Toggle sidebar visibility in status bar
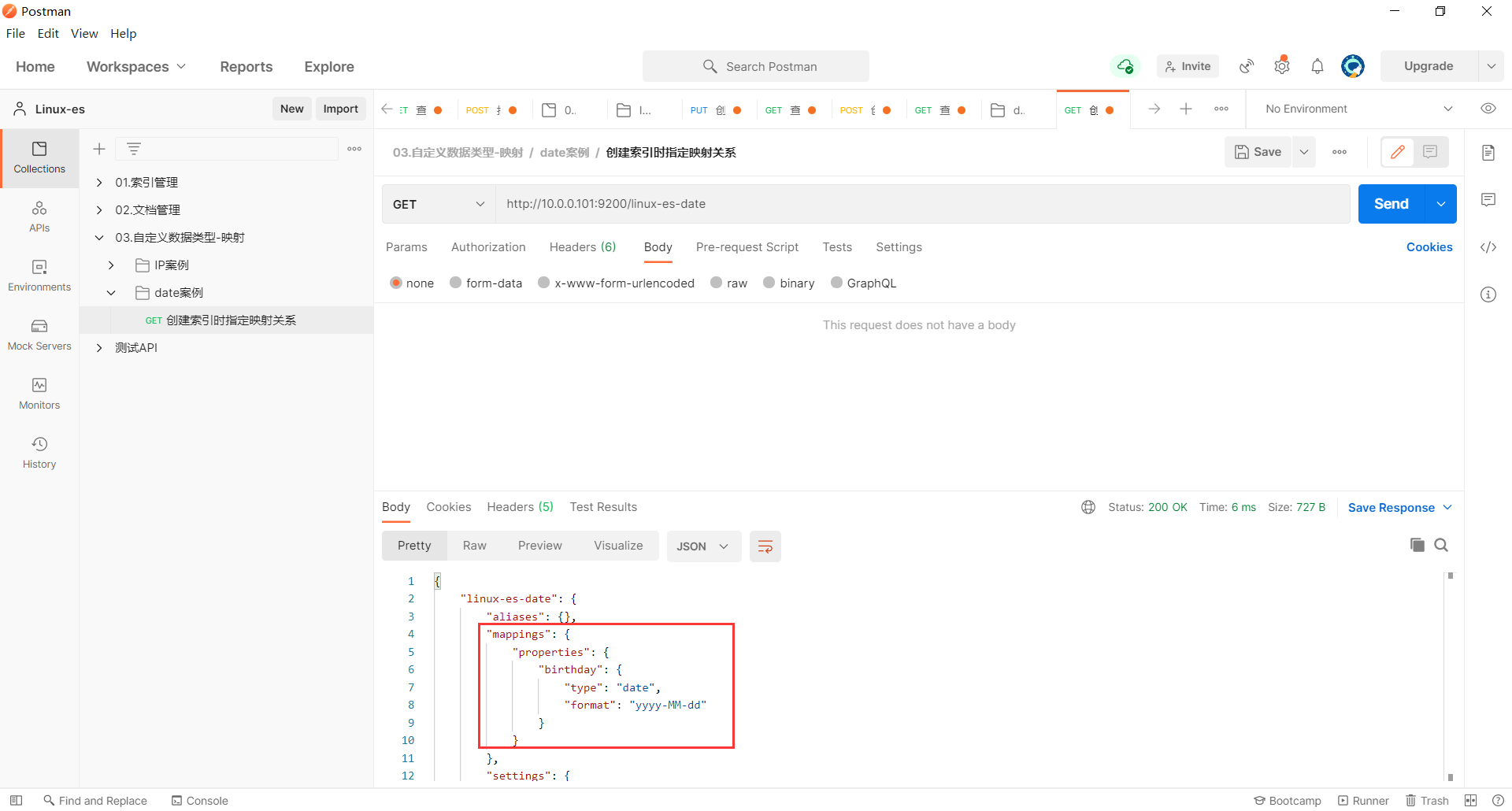This screenshot has width=1512, height=811. (x=16, y=801)
